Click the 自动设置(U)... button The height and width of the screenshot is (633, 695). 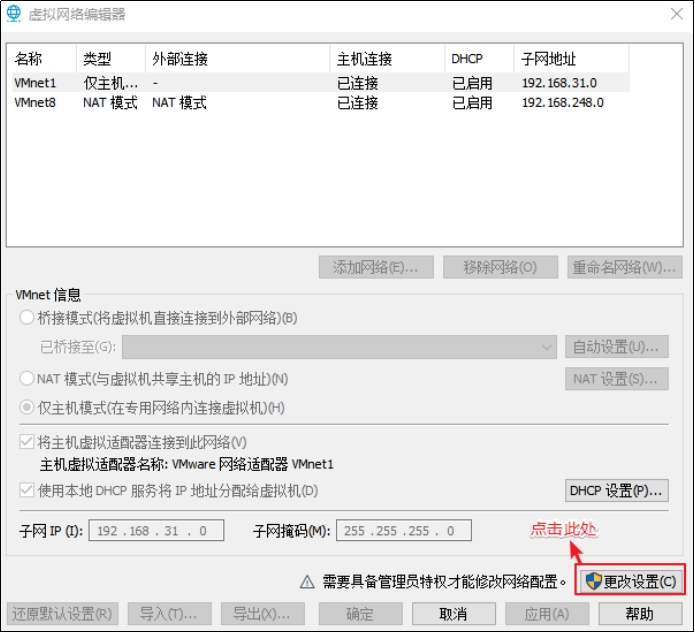[x=617, y=347]
